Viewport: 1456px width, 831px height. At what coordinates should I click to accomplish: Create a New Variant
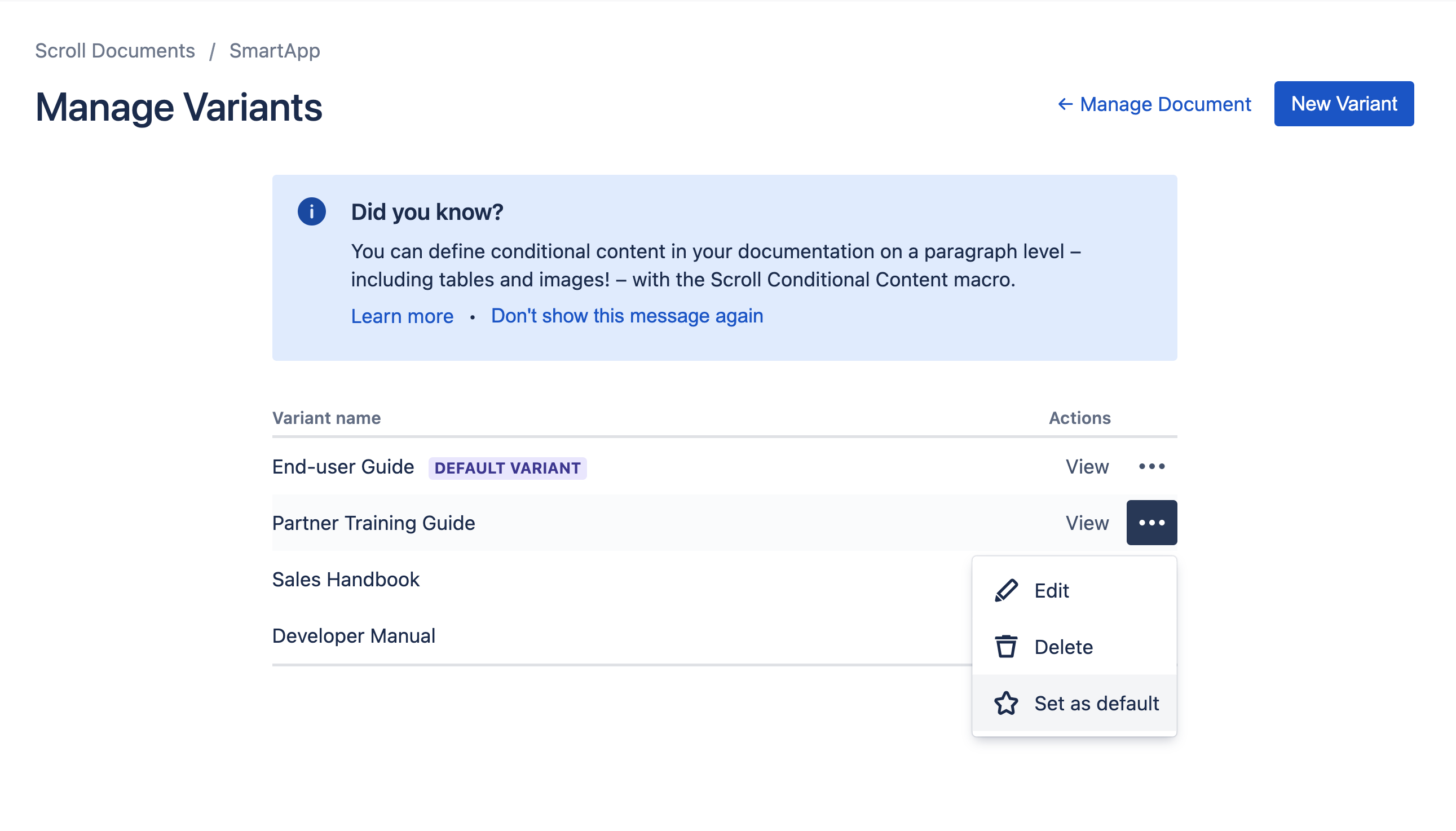point(1344,104)
